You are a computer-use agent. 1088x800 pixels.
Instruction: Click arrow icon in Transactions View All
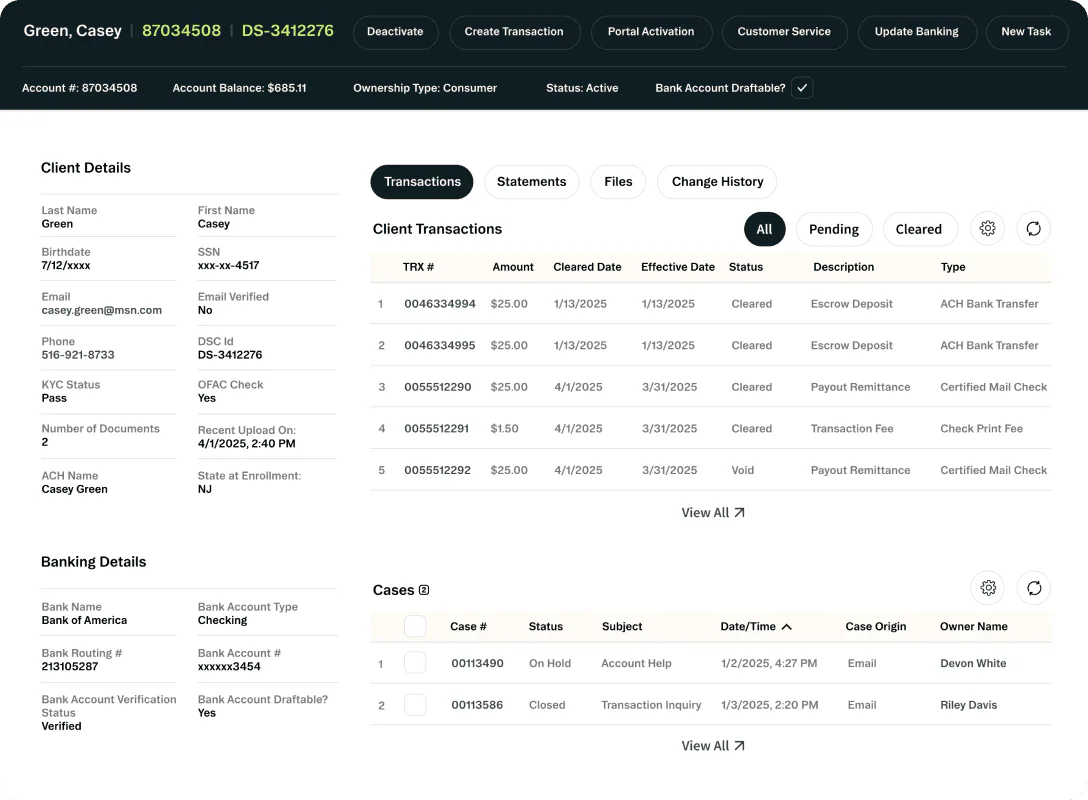point(740,513)
